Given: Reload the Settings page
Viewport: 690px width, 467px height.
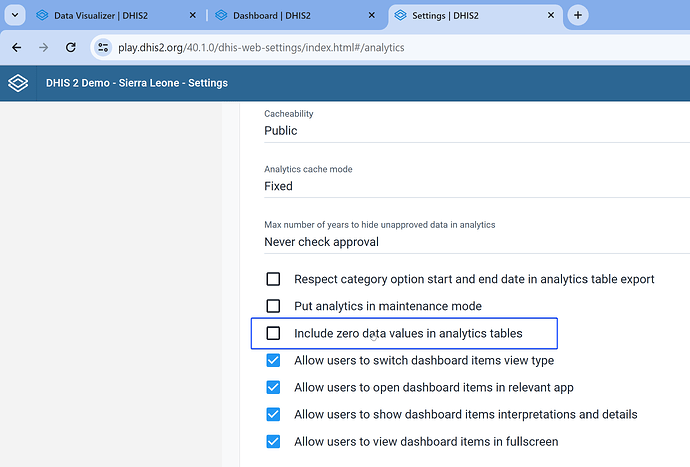Looking at the screenshot, I should [71, 48].
